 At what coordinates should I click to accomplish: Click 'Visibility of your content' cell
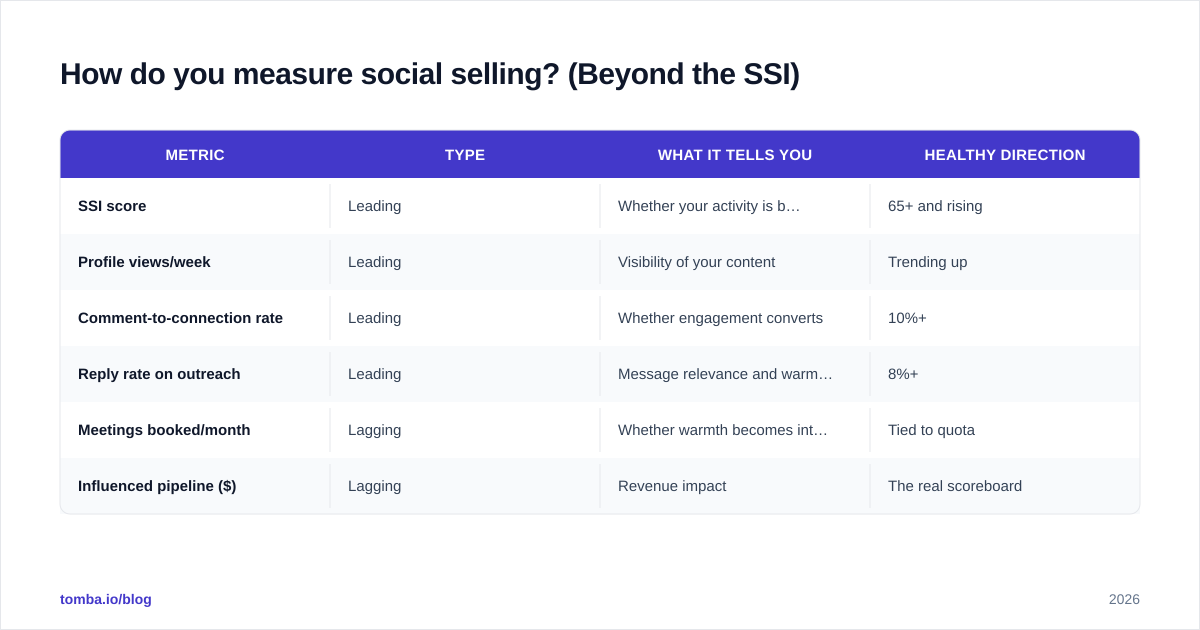click(735, 262)
